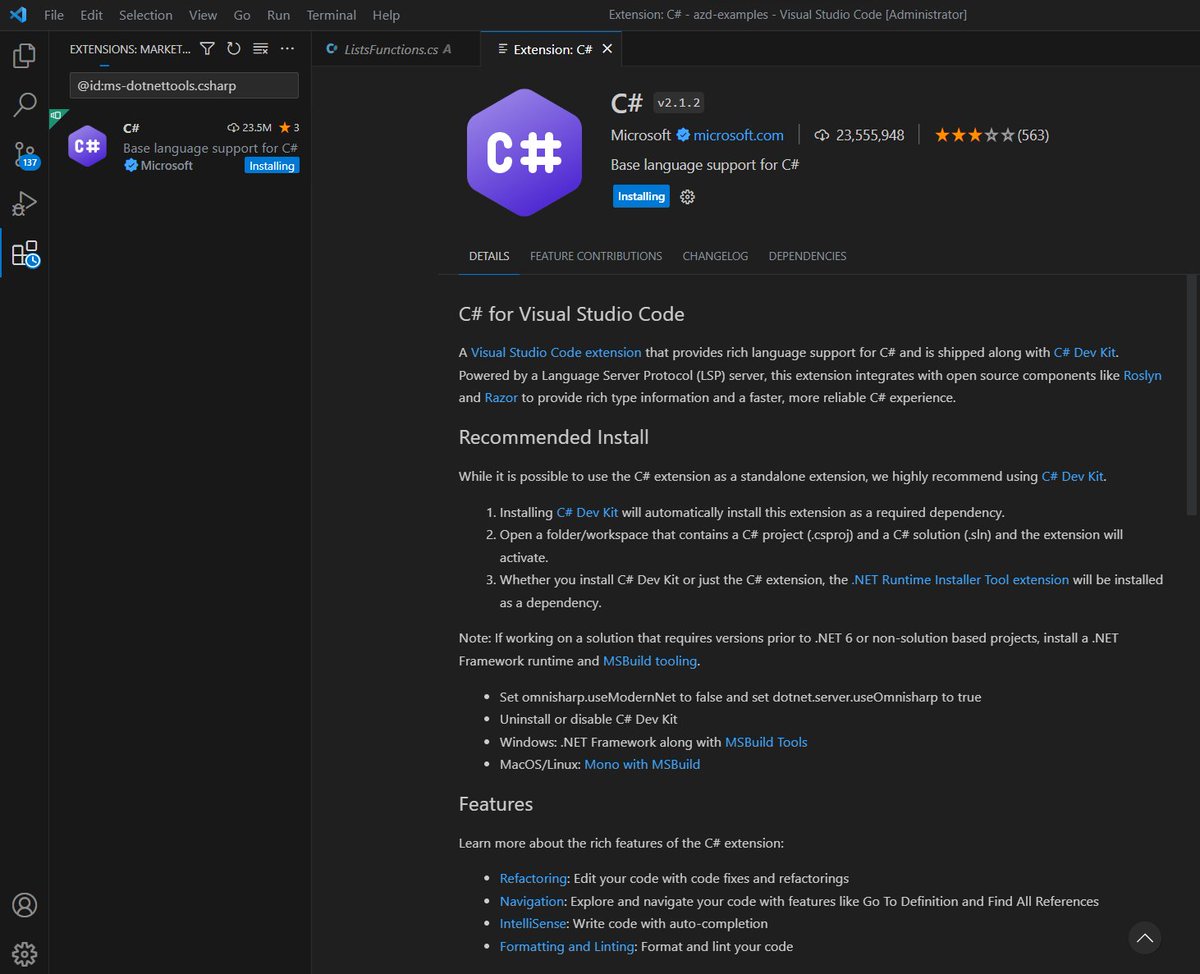Viewport: 1200px width, 974px height.
Task: Refresh the extensions list
Action: tap(233, 48)
